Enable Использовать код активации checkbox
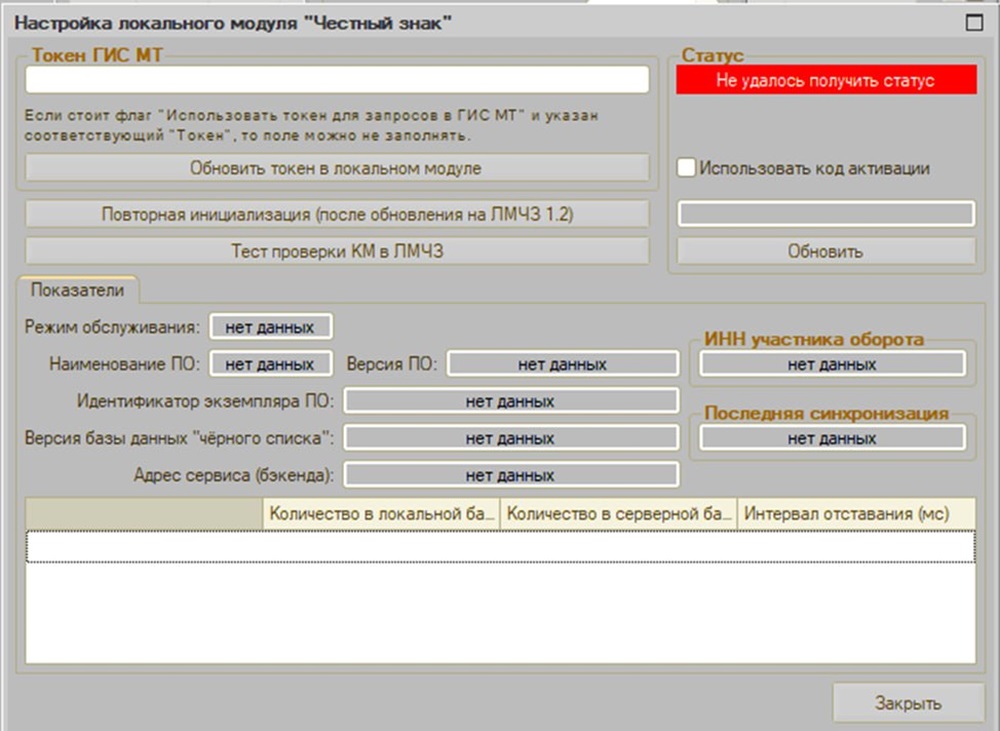 click(687, 168)
